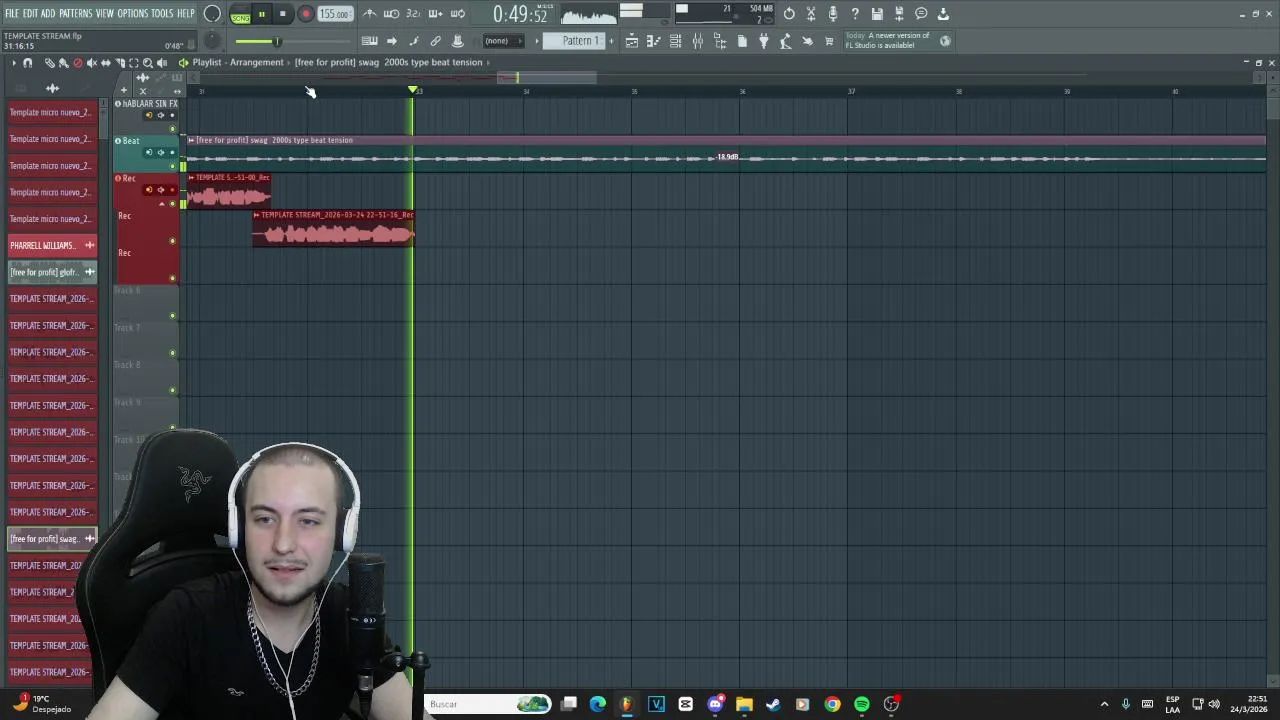The image size is (1280, 720).
Task: Stop playback with the stop button
Action: coord(283,15)
